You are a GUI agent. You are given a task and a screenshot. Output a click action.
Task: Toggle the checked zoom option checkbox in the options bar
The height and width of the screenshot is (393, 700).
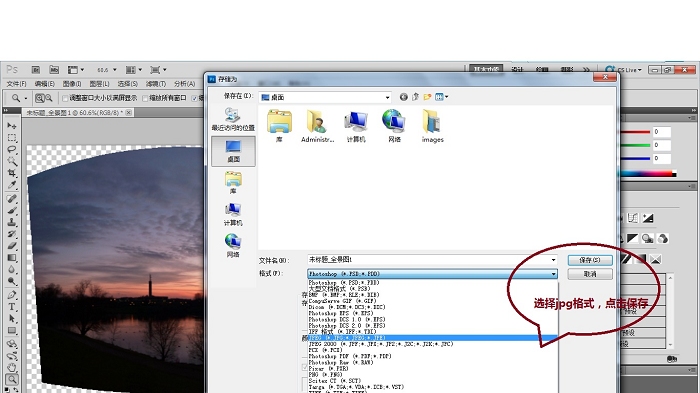click(194, 98)
